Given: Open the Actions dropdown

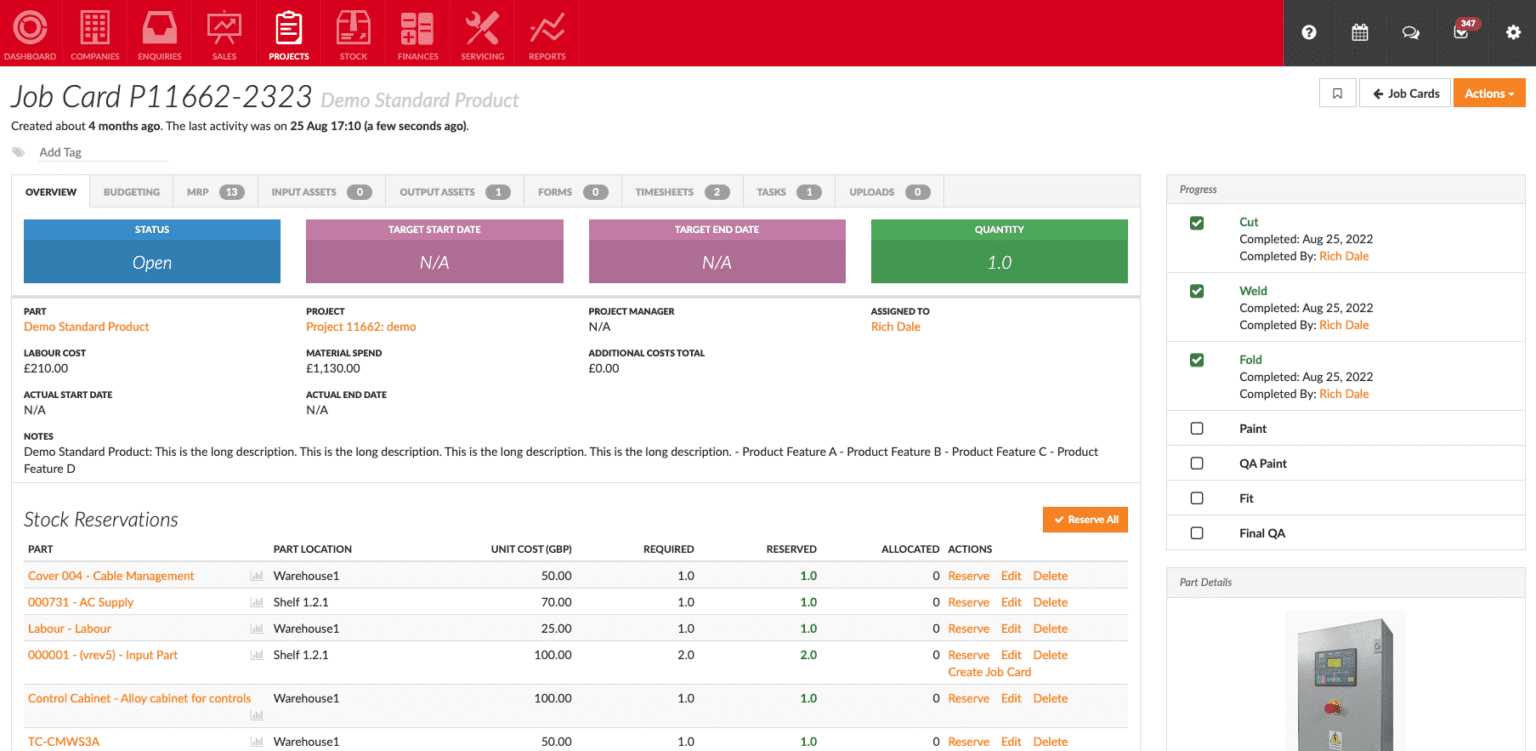Looking at the screenshot, I should point(1489,92).
